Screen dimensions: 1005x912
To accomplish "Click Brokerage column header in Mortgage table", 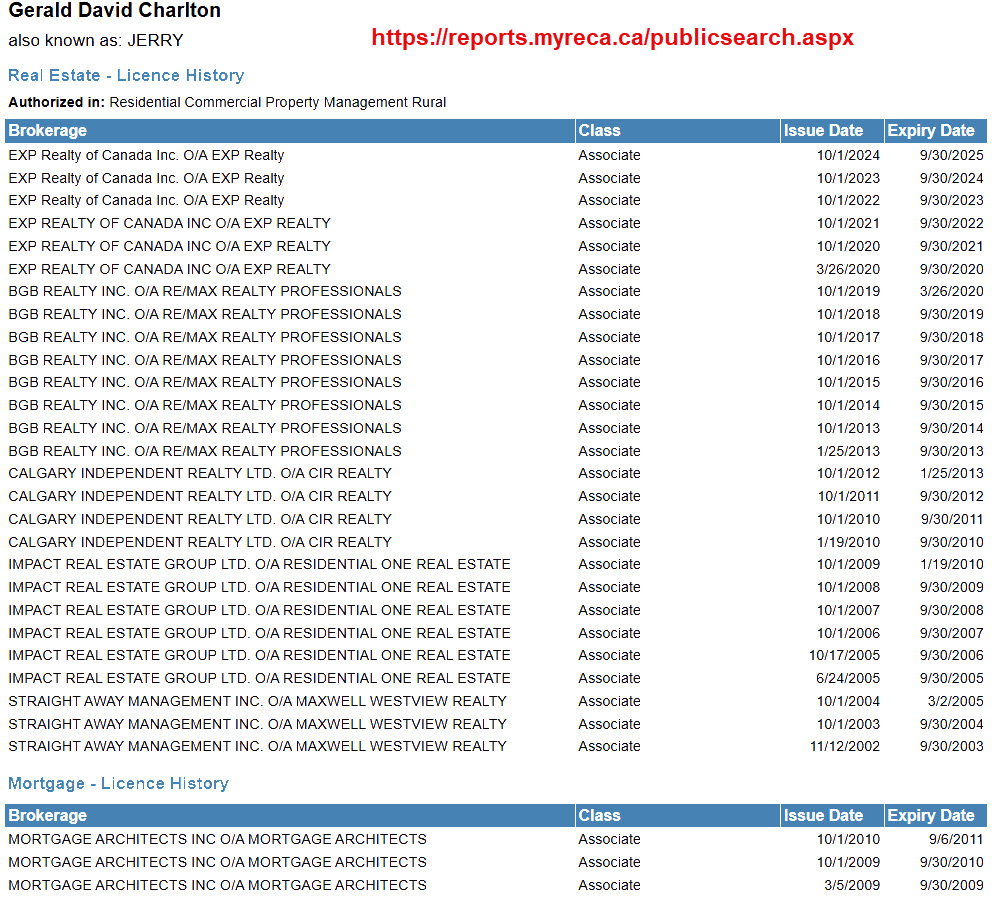I will tap(290, 816).
